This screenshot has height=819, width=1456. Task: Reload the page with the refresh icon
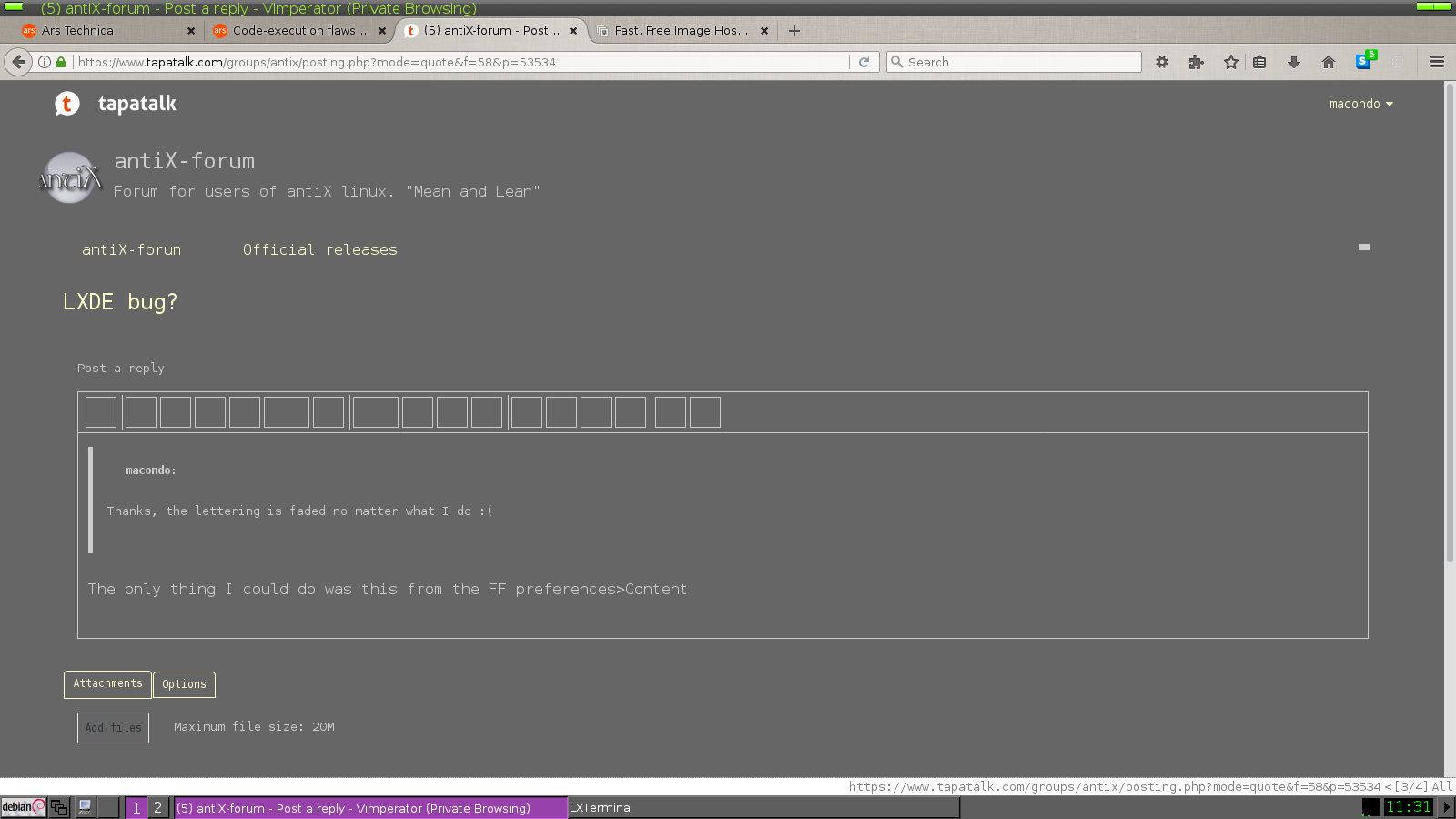point(864,62)
